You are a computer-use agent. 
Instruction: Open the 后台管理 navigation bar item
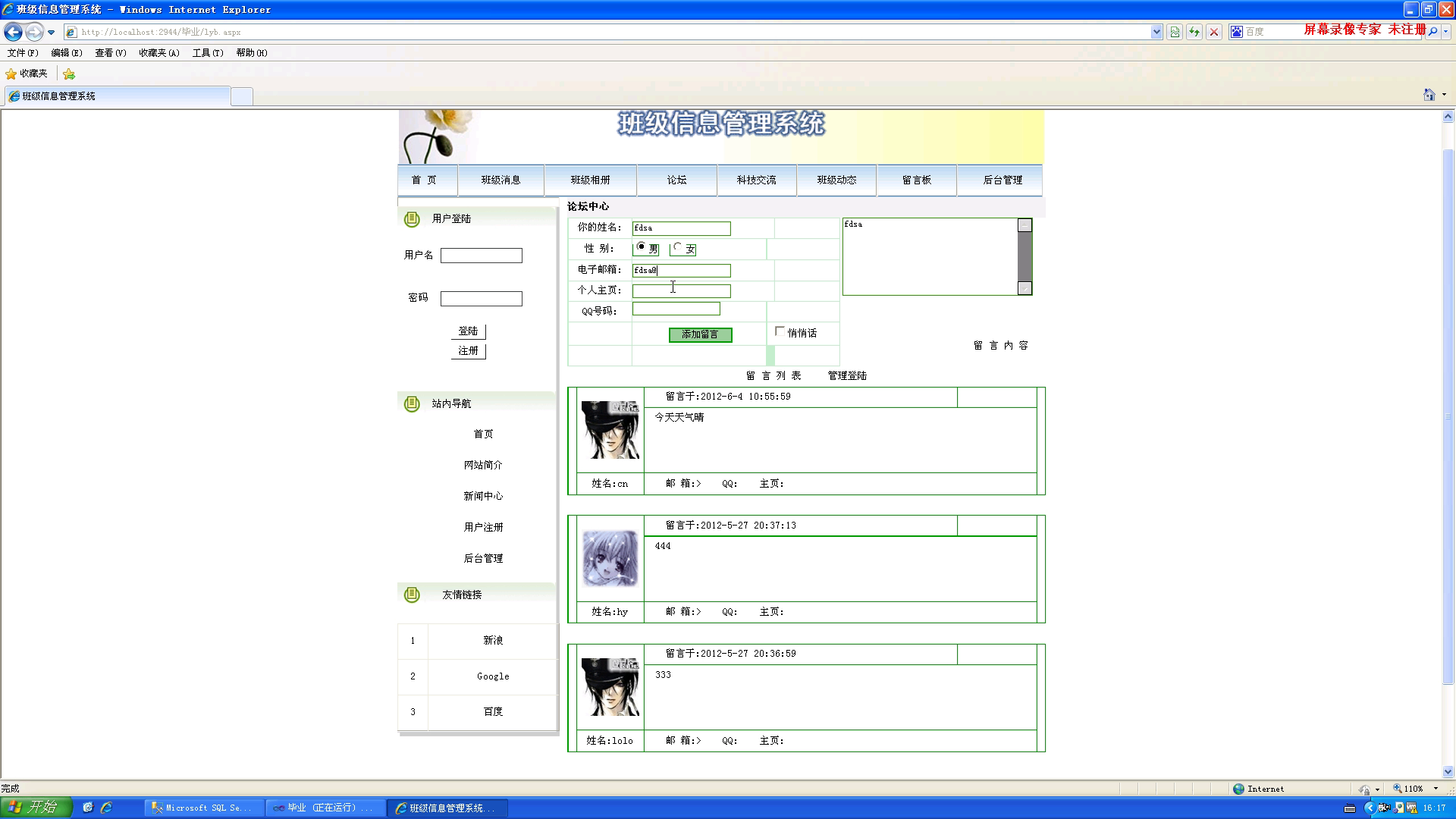pyautogui.click(x=1003, y=180)
